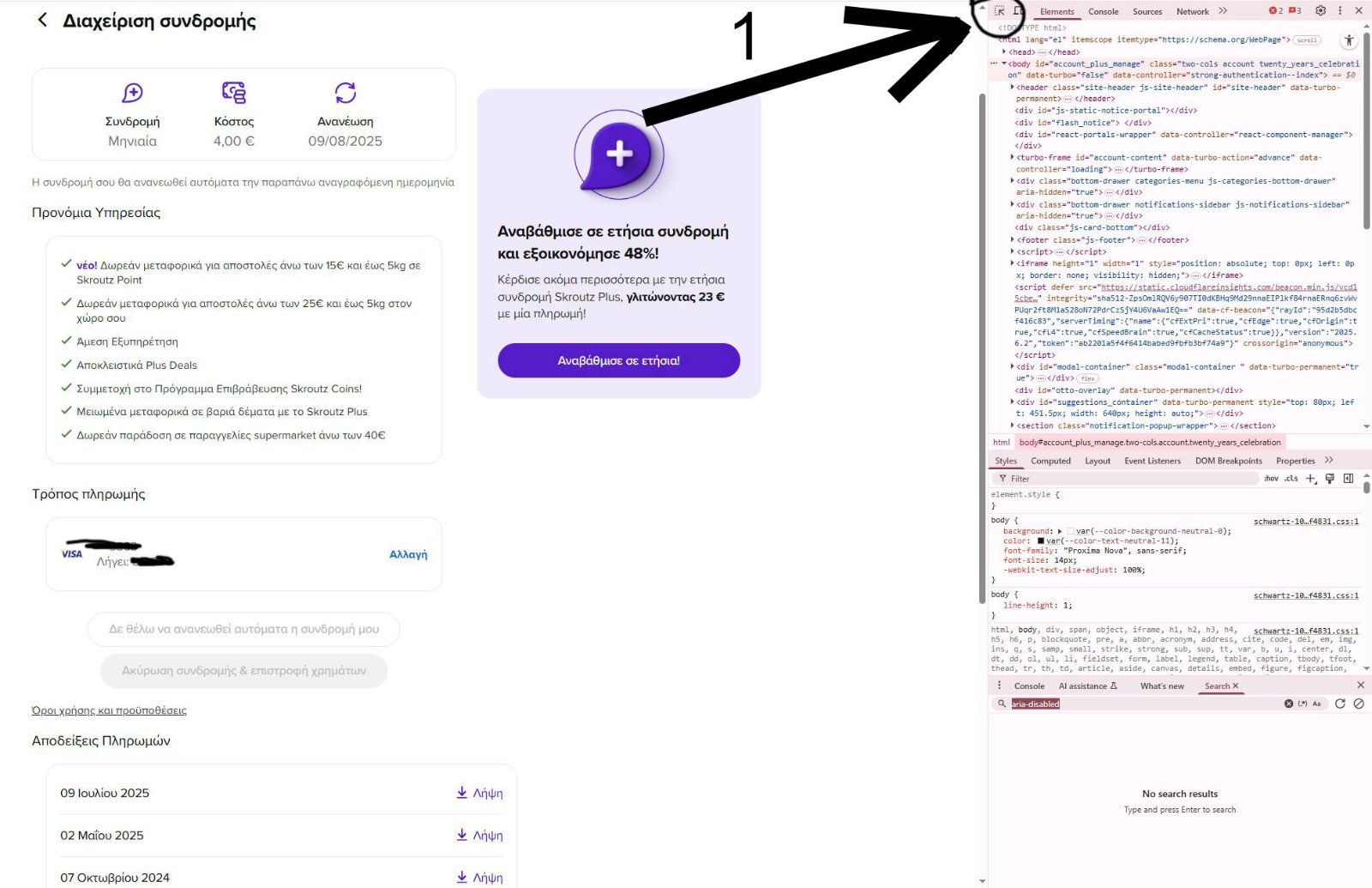This screenshot has width=1372, height=888.
Task: Click the refresh search icon in Search drawer
Action: [x=1340, y=704]
